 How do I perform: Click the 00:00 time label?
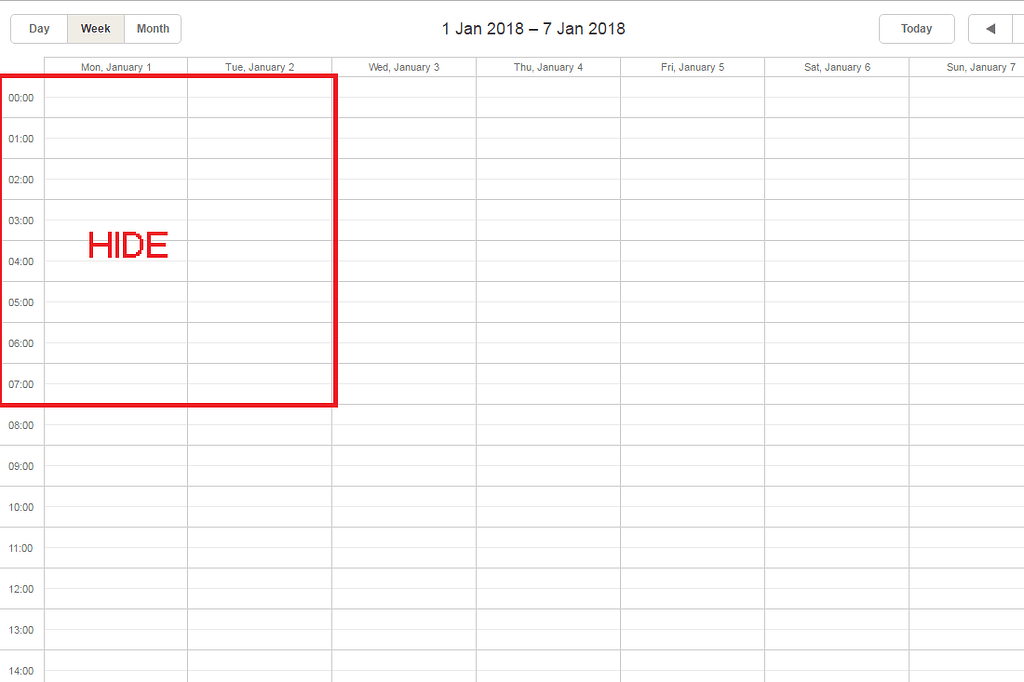[x=21, y=98]
